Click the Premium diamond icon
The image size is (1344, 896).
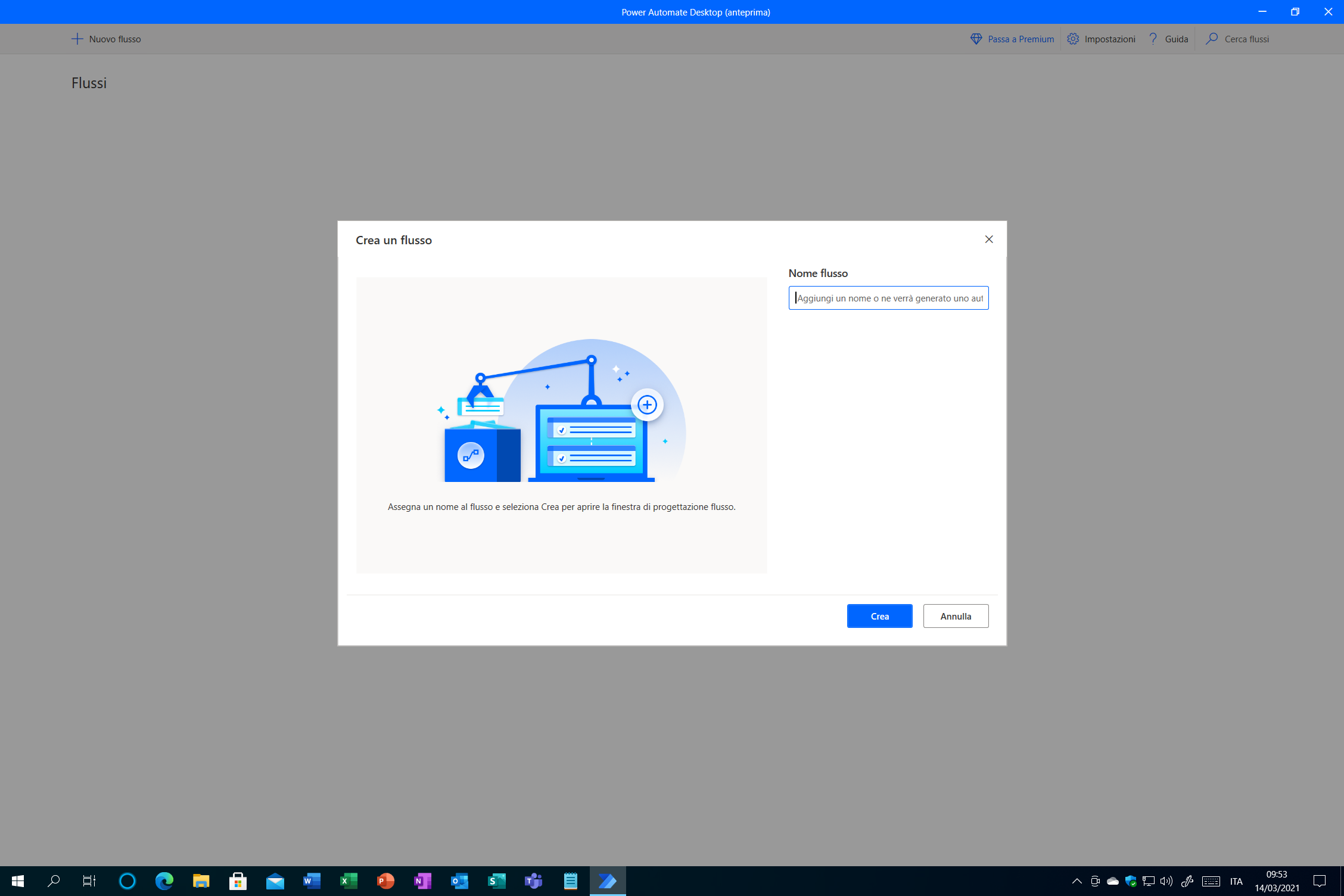pyautogui.click(x=976, y=39)
